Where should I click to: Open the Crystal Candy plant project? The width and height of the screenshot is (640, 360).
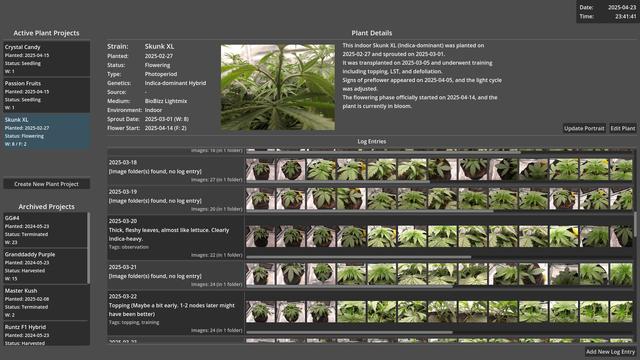[47, 59]
